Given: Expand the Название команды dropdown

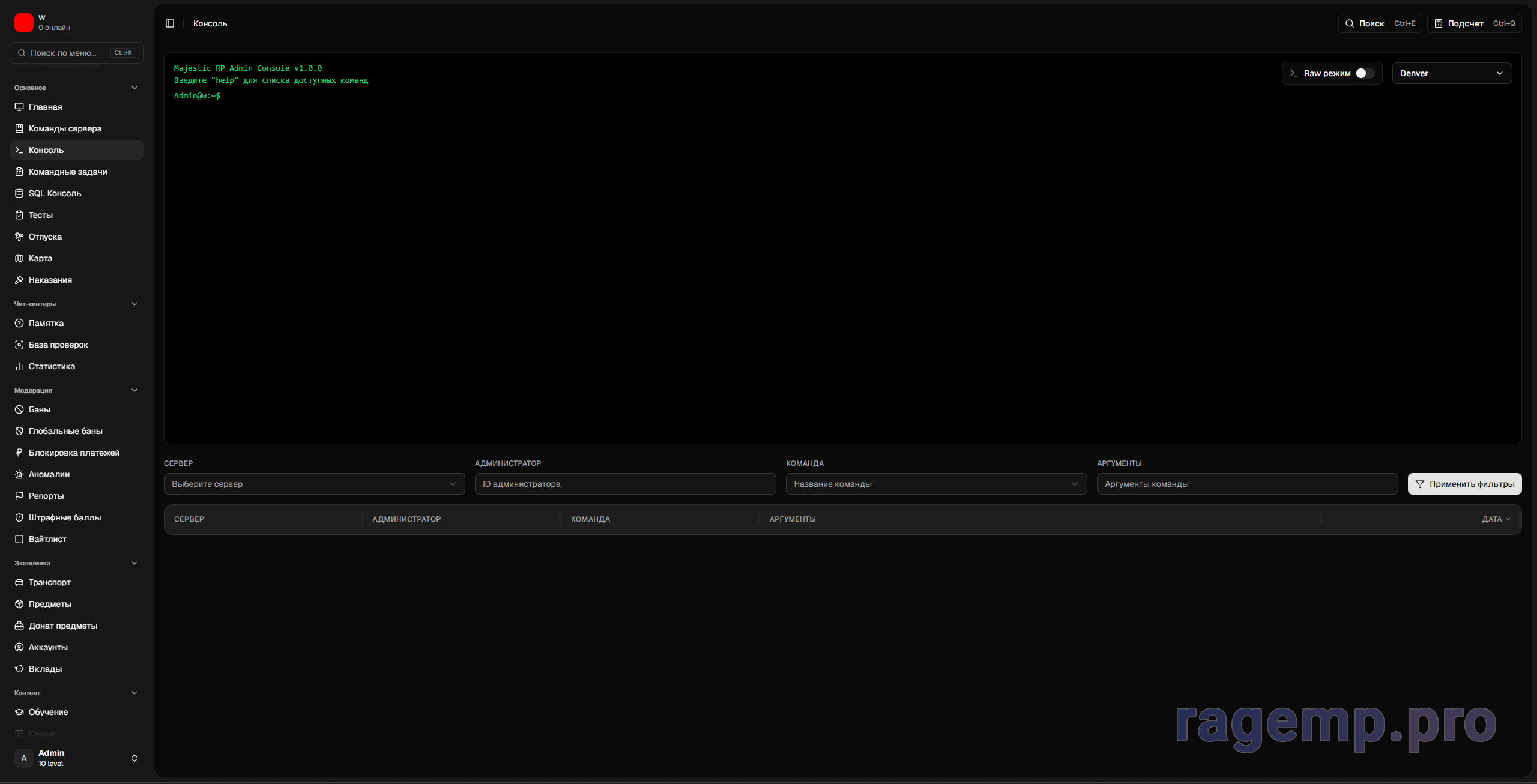Looking at the screenshot, I should pyautogui.click(x=935, y=484).
